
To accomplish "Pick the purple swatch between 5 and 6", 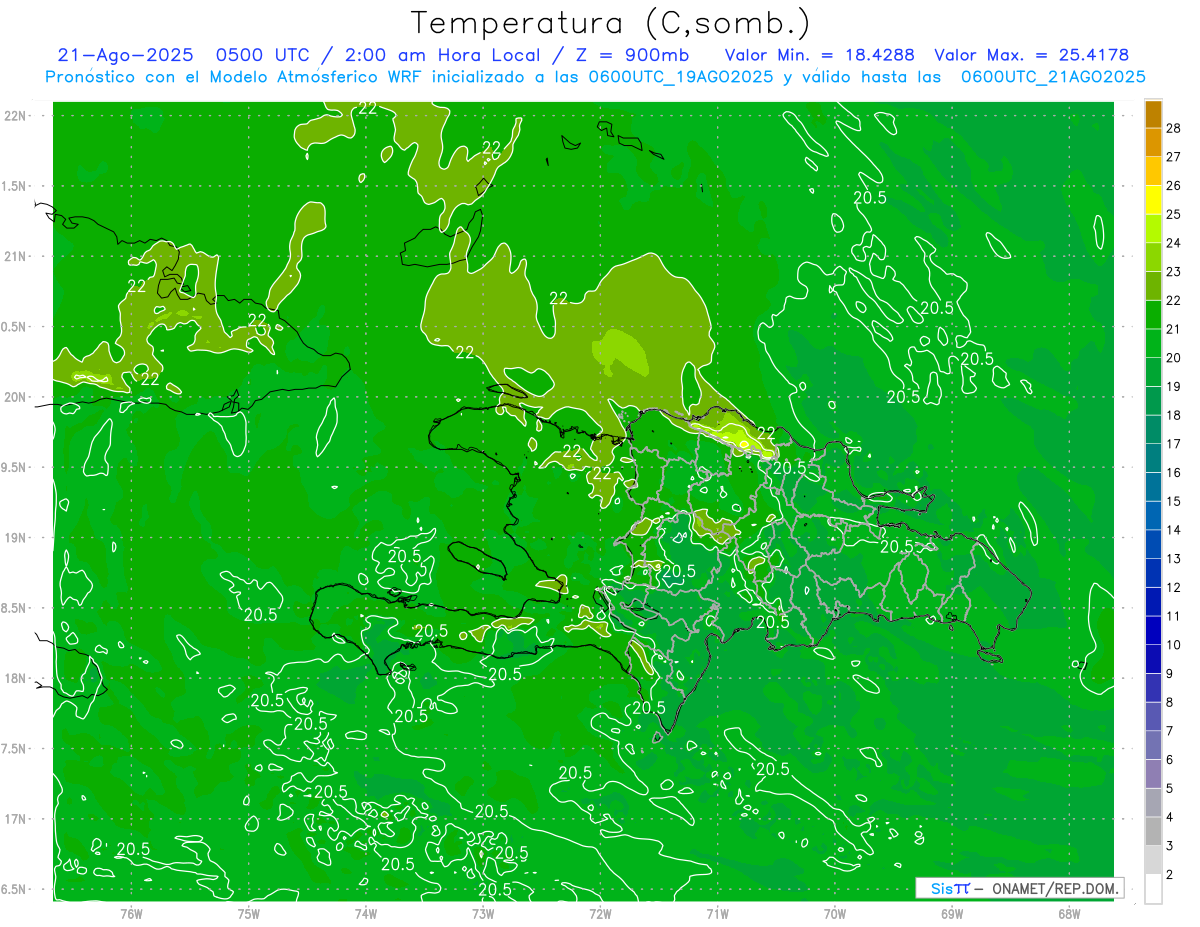I will point(1153,775).
